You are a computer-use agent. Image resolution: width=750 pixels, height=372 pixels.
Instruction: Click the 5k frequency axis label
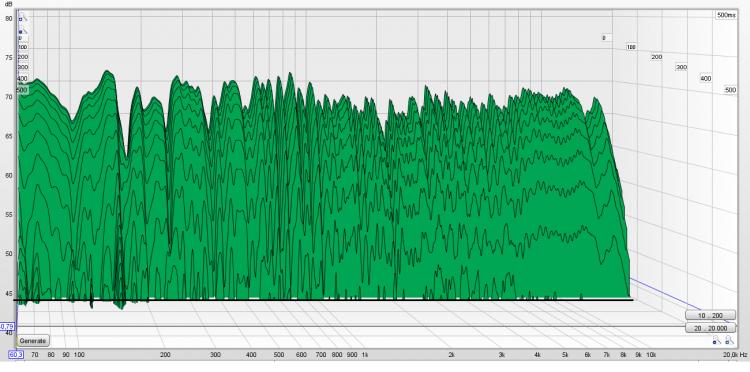(565, 355)
